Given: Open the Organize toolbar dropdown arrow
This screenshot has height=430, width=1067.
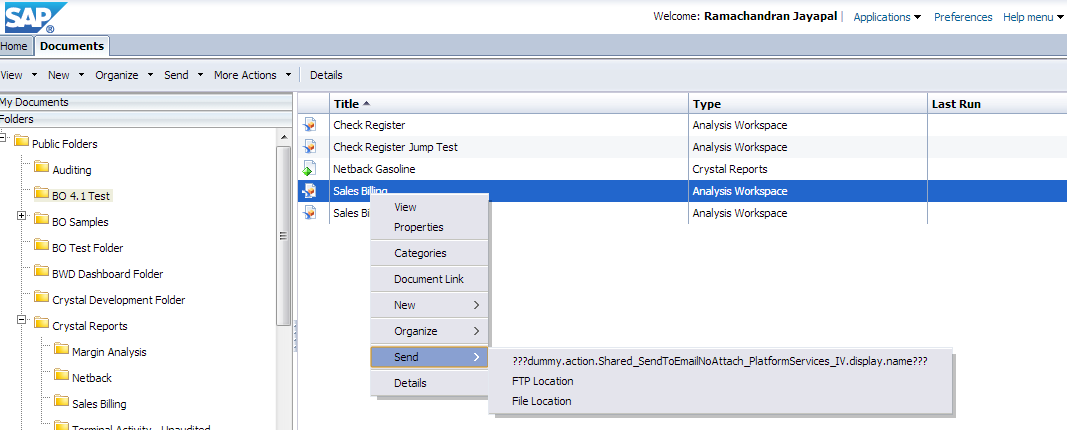Looking at the screenshot, I should click(x=150, y=75).
